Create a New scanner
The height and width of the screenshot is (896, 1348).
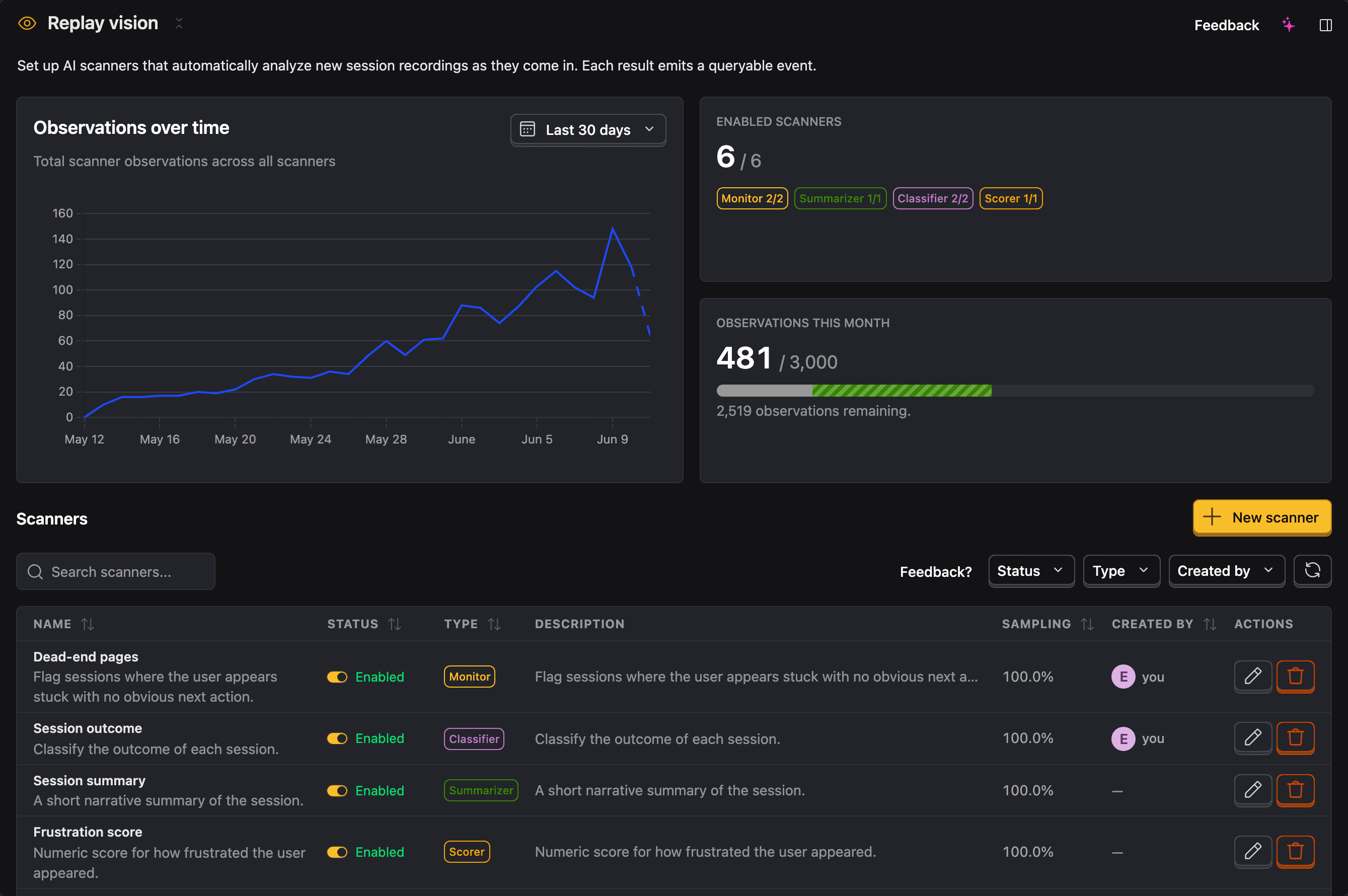coord(1262,517)
